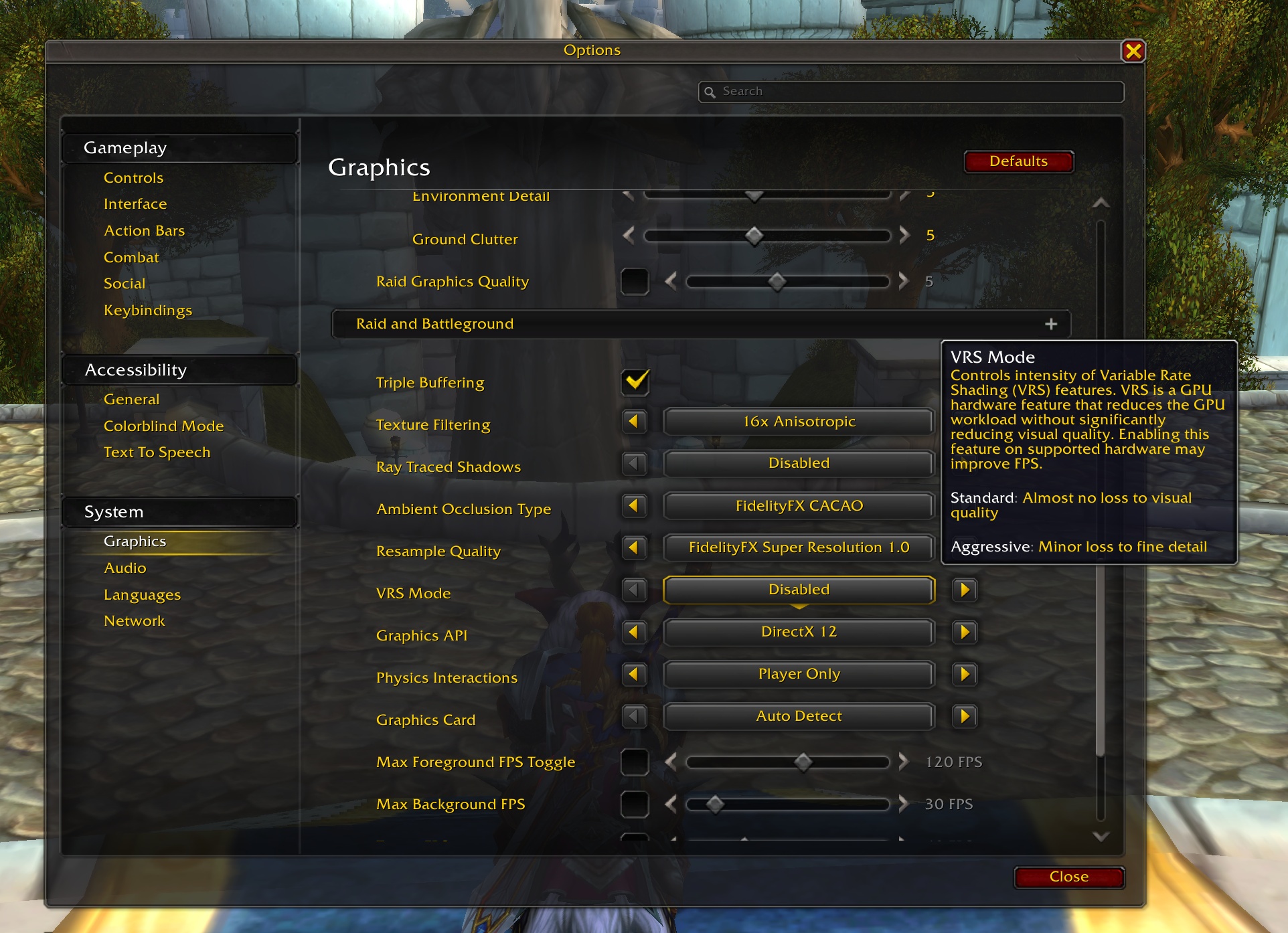
Task: Select the Accessibility General menu item
Action: 130,398
